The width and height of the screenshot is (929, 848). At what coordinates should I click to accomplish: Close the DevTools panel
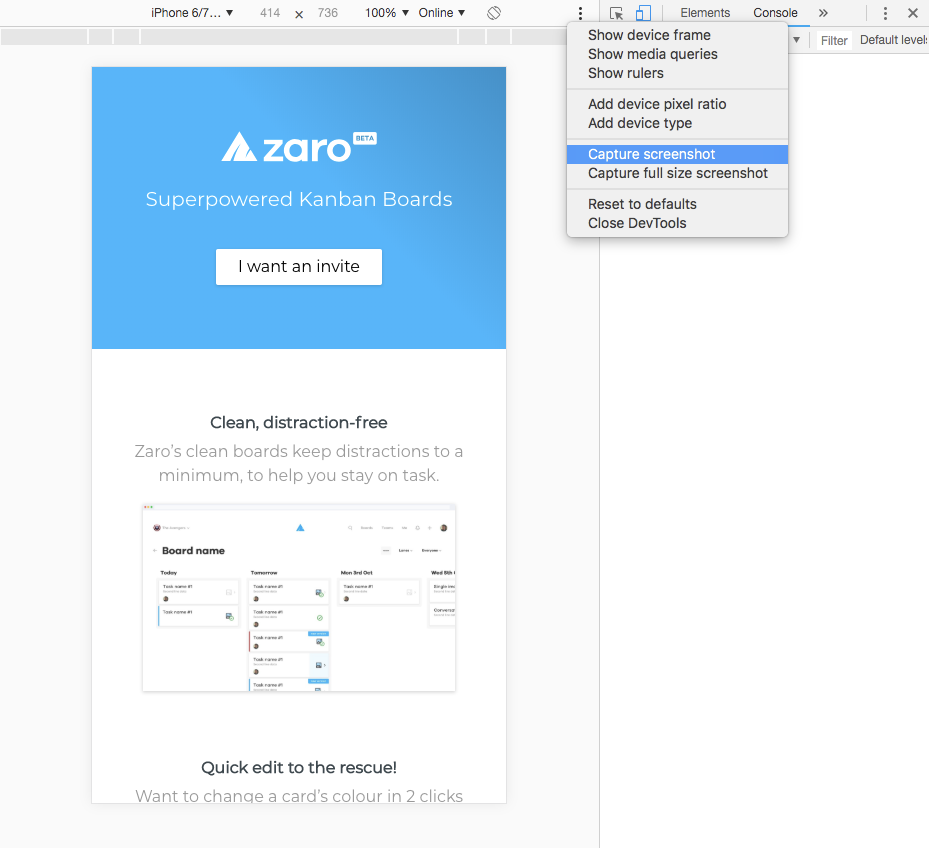pyautogui.click(x=912, y=13)
